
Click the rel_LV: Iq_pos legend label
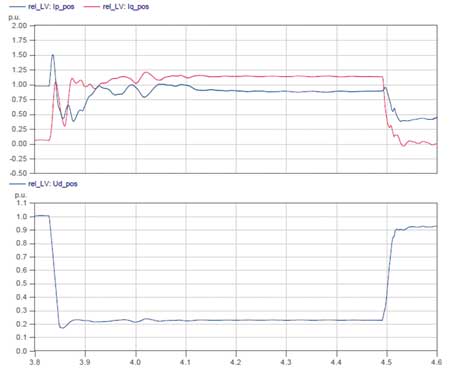[126, 7]
